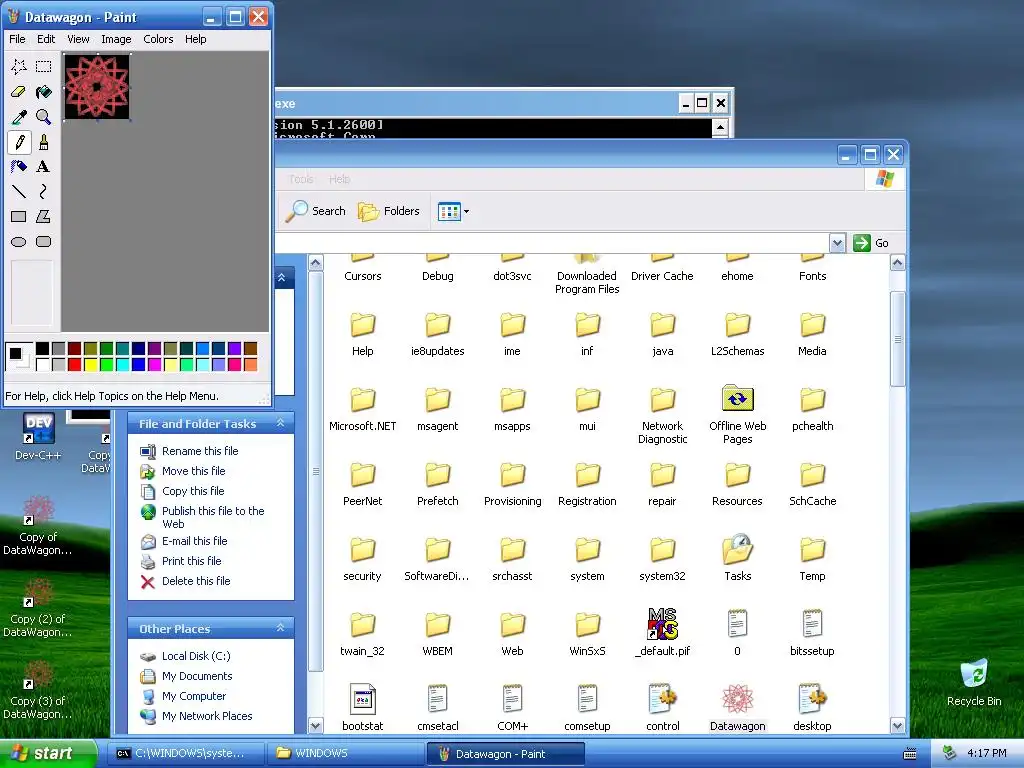Image resolution: width=1024 pixels, height=768 pixels.
Task: Open My Computer in Other Places
Action: (194, 696)
